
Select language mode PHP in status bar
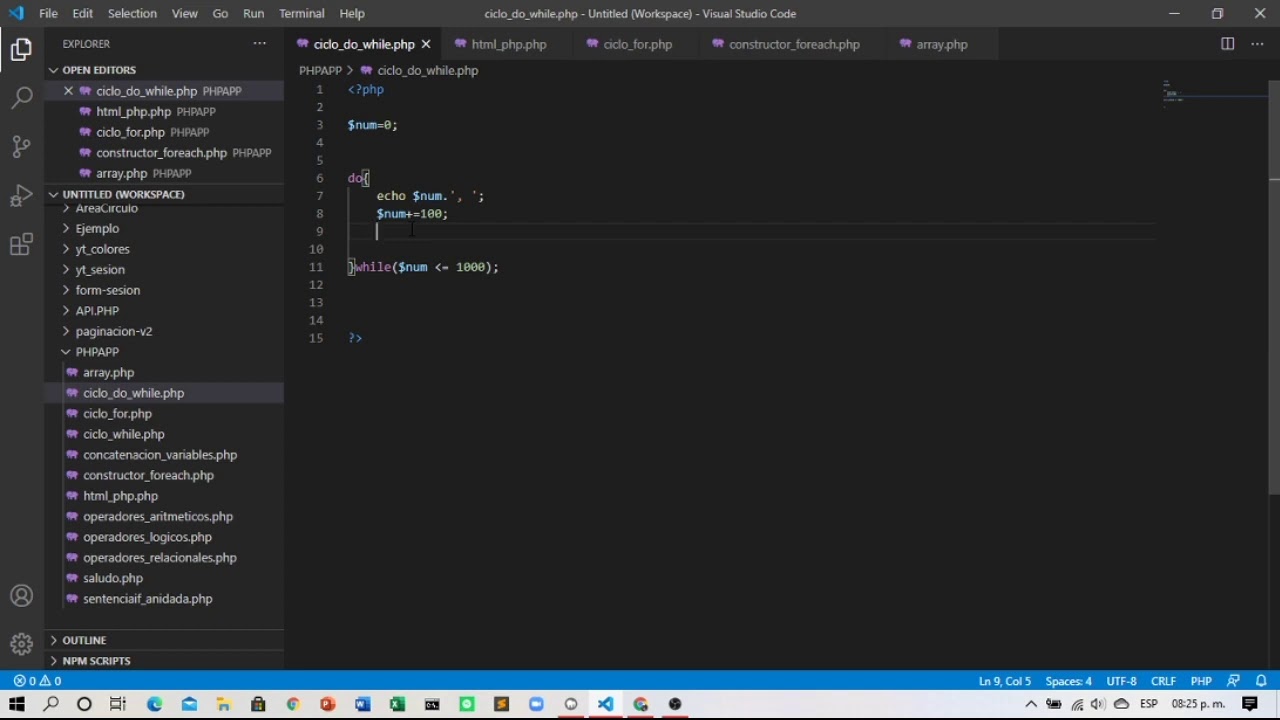[1201, 681]
